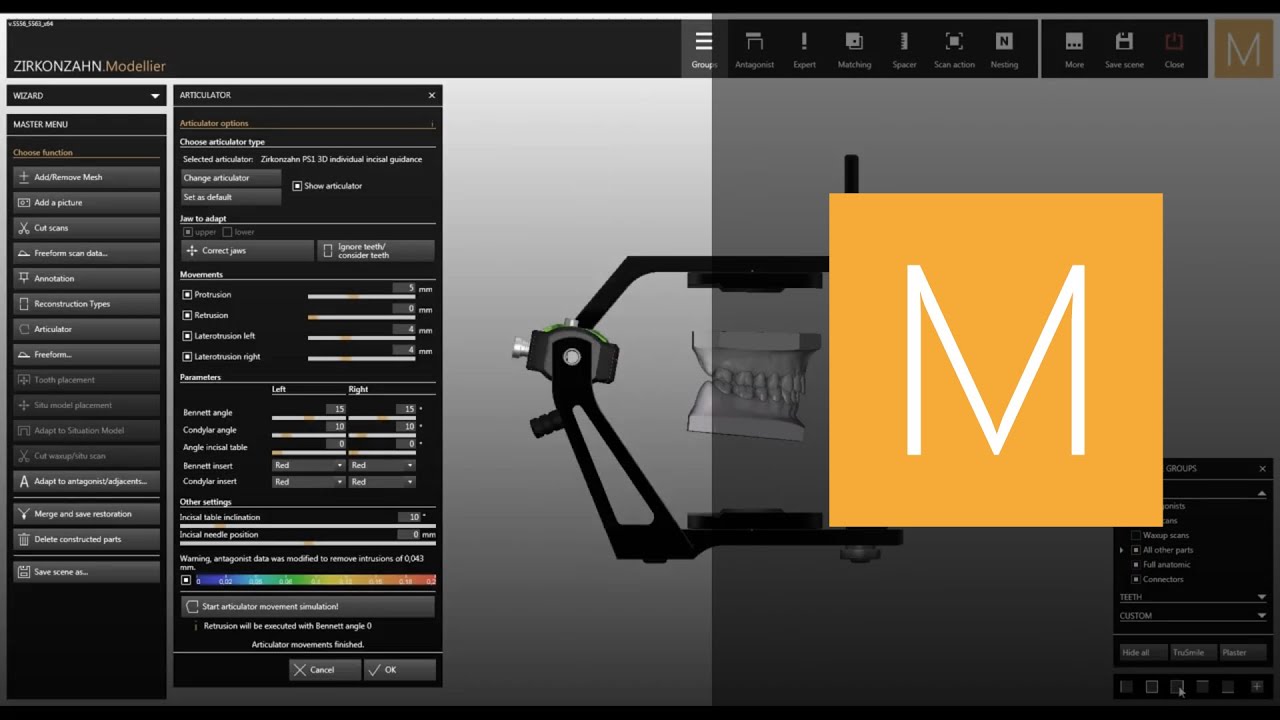Image resolution: width=1280 pixels, height=720 pixels.
Task: Click Set as default button
Action: tap(231, 197)
